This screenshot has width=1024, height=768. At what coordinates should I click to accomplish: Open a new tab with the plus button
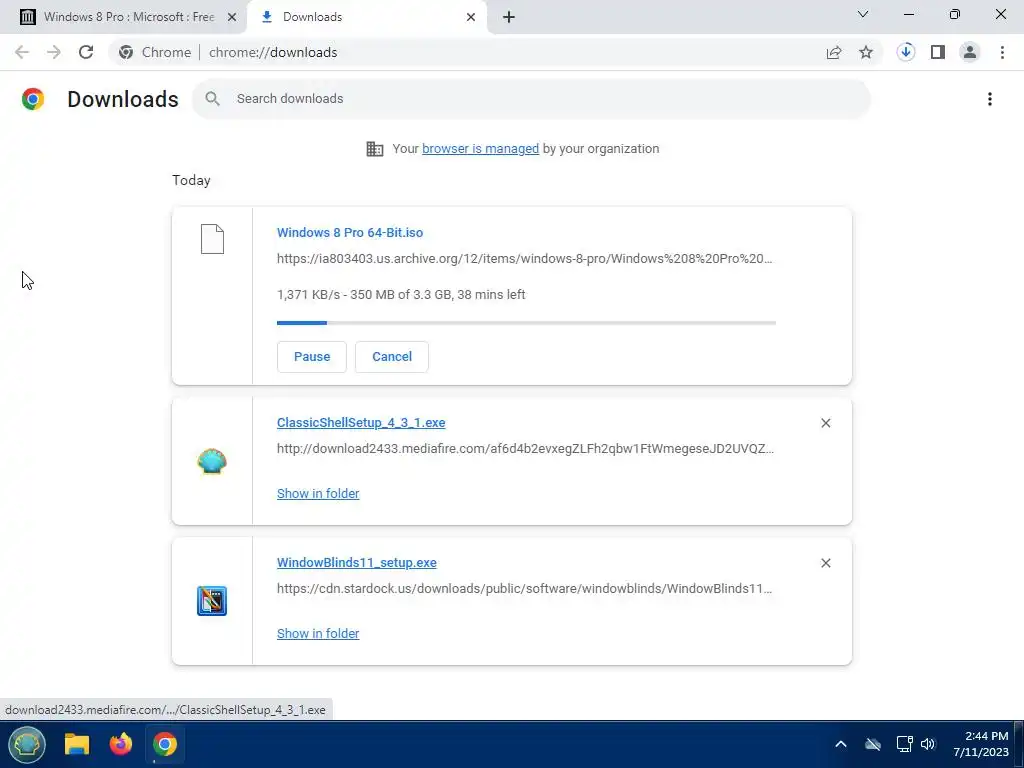tap(509, 17)
